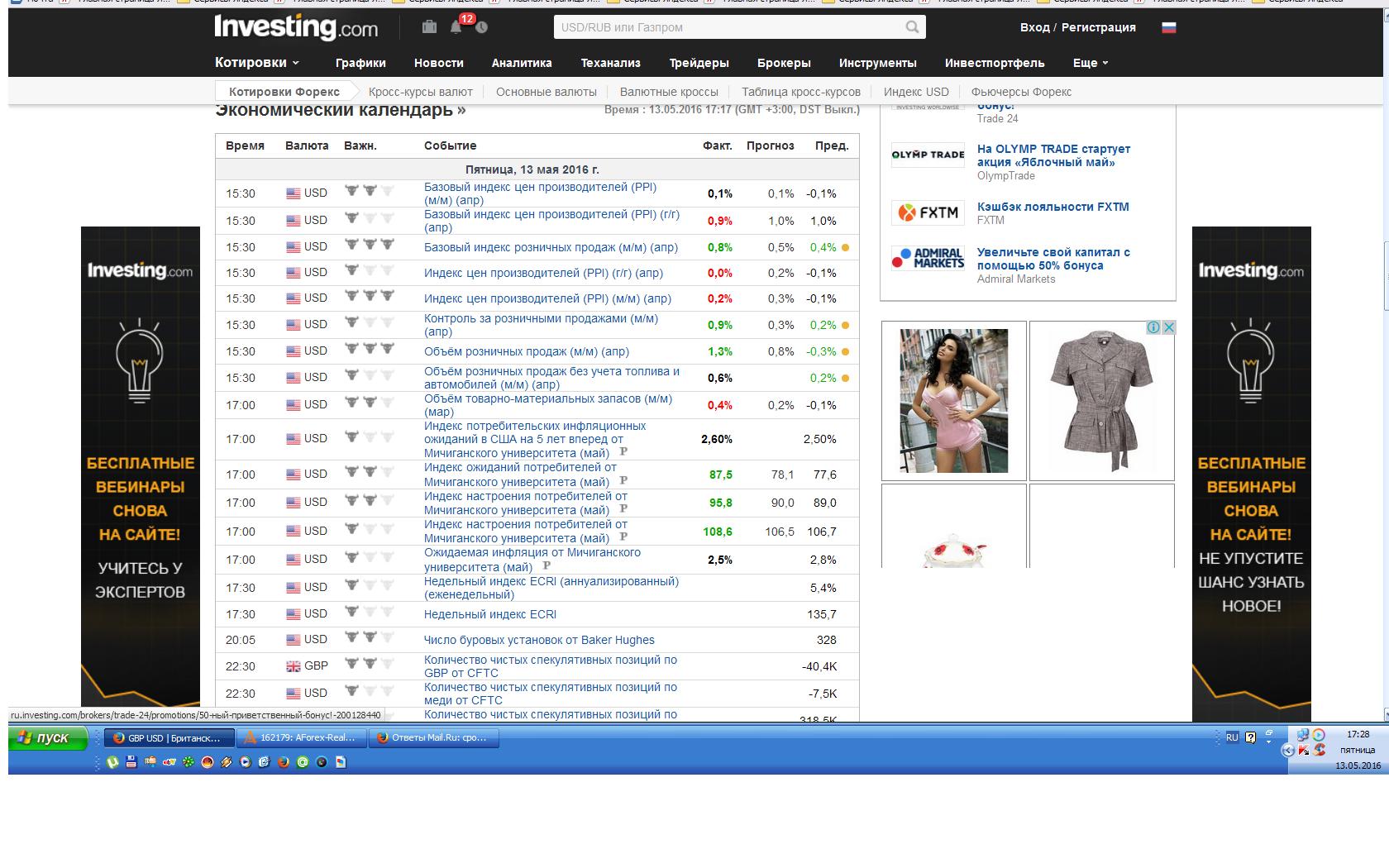Click the preliminary P icon beside Ожидаемая инфляция
This screenshot has height=868, width=1389.
[x=547, y=565]
